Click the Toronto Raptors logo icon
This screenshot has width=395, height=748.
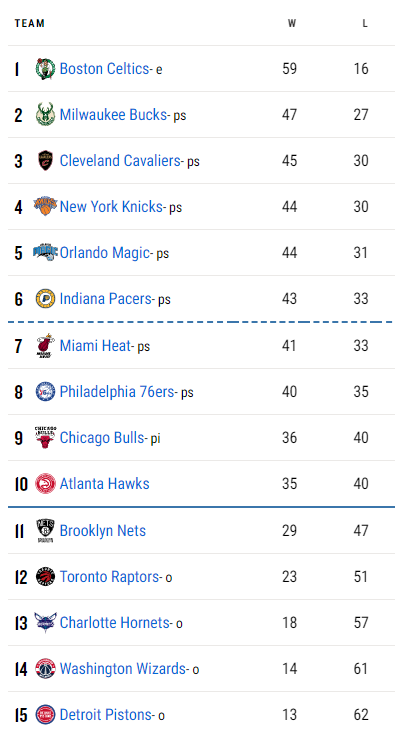click(x=45, y=577)
